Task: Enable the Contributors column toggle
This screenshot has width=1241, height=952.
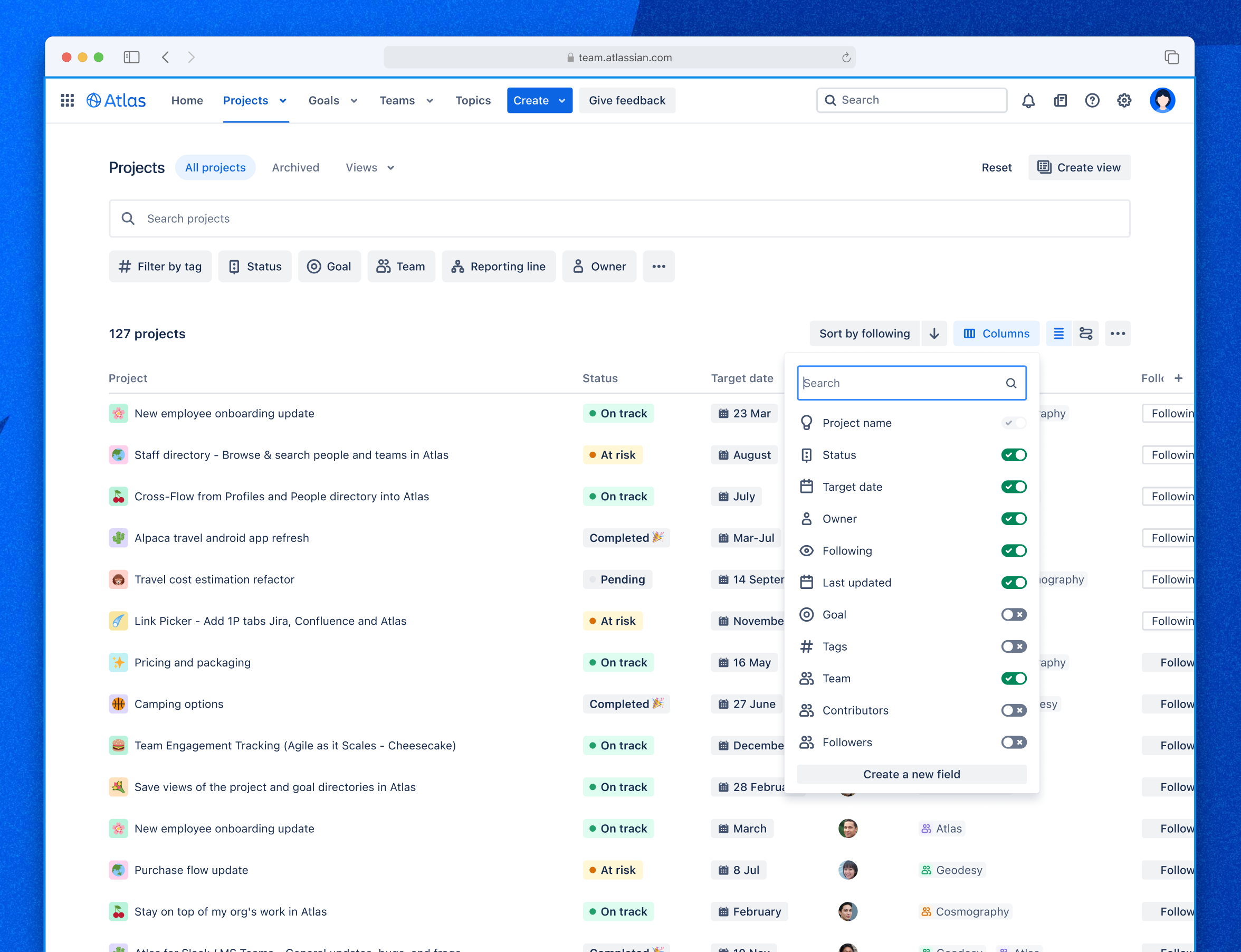Action: [x=1013, y=710]
